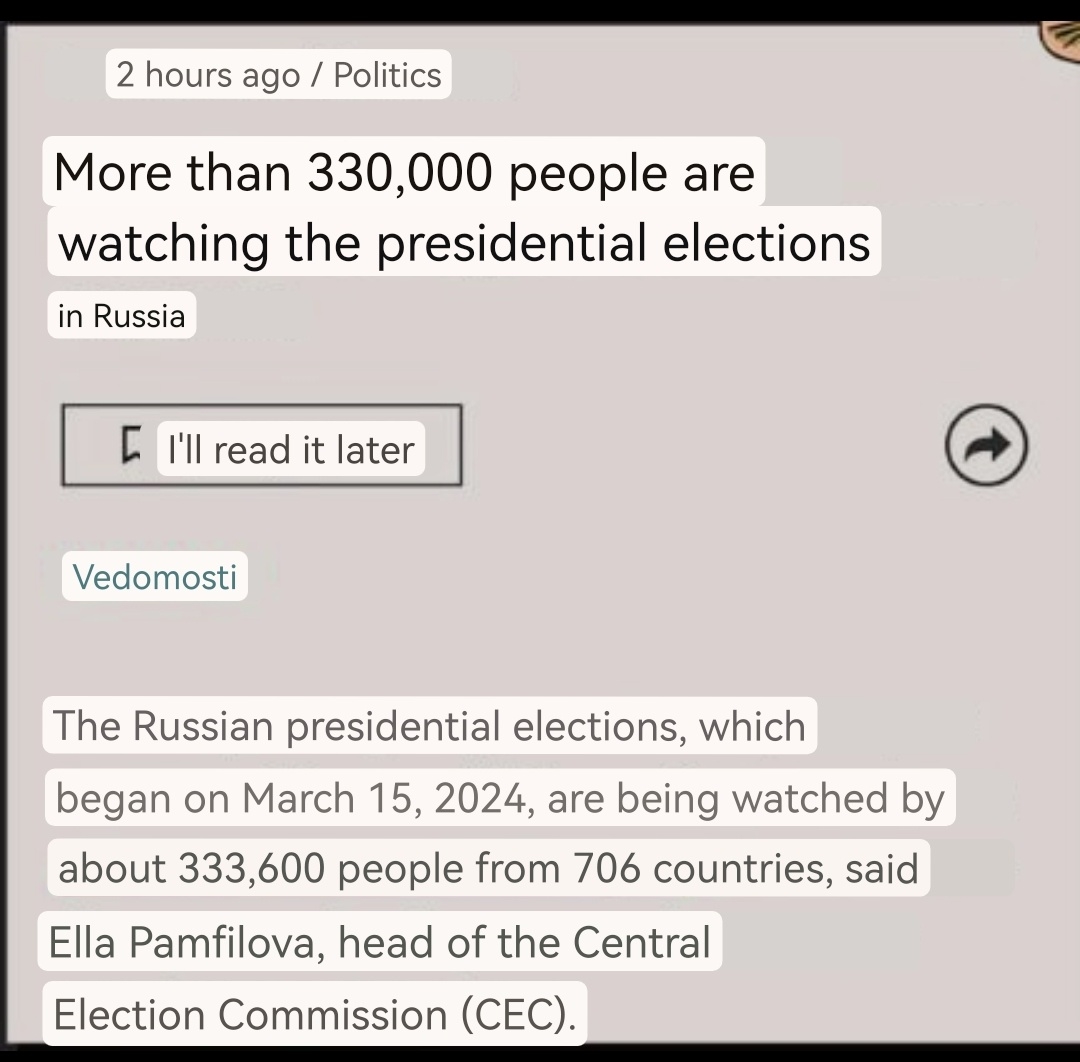Click headline text "watching the presidential elections"
Viewport: 1080px width, 1062px height.
click(x=464, y=243)
